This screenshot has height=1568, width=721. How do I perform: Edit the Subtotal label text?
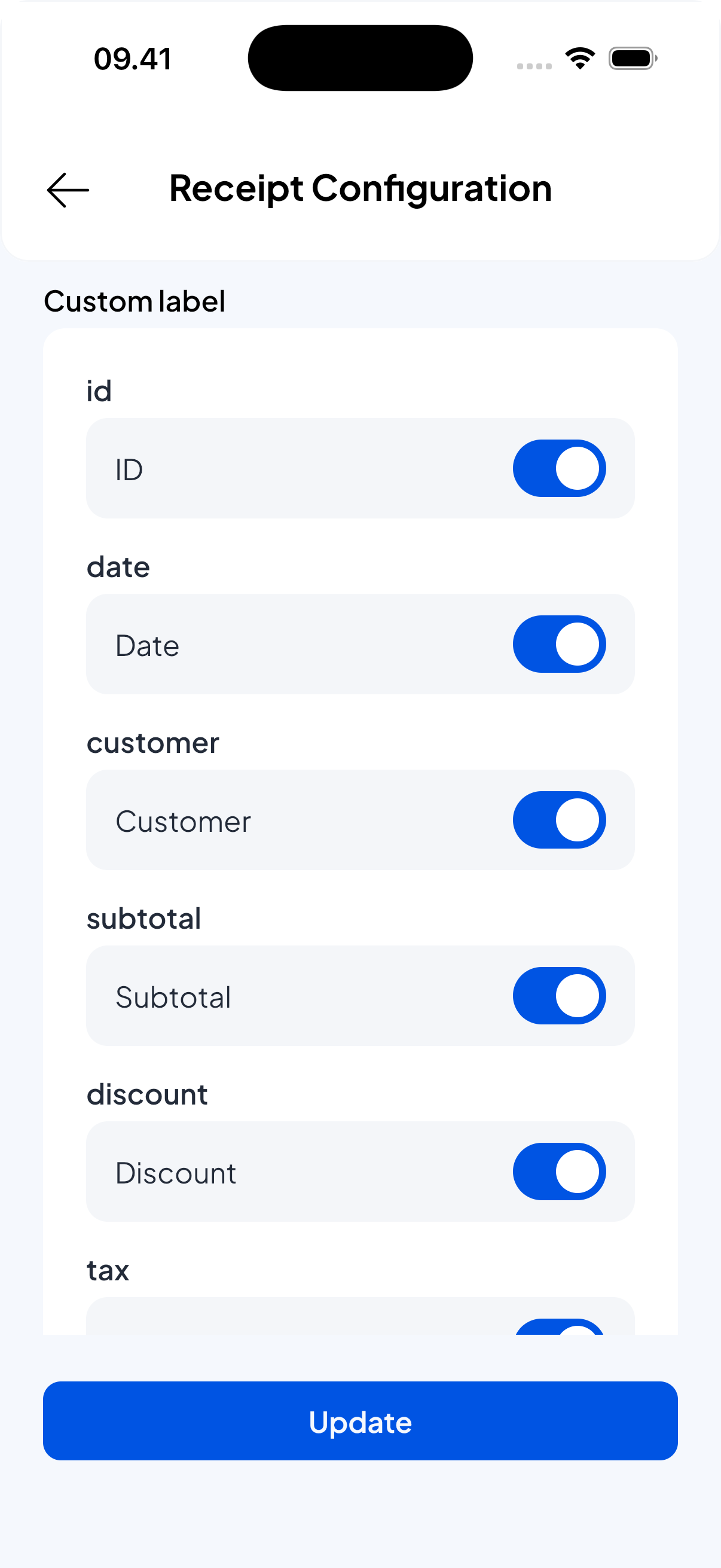click(x=292, y=996)
